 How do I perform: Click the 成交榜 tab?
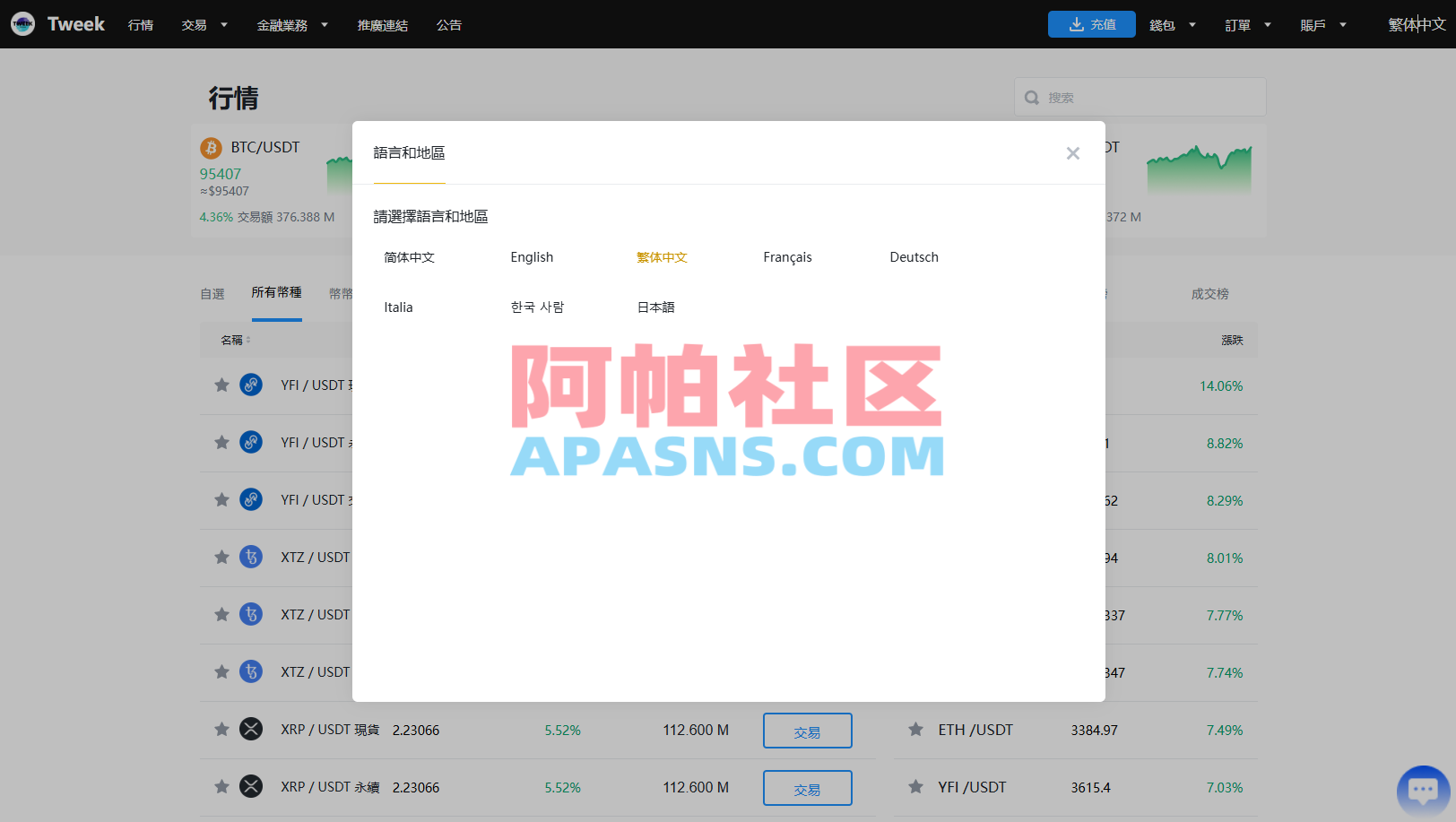pyautogui.click(x=1209, y=294)
